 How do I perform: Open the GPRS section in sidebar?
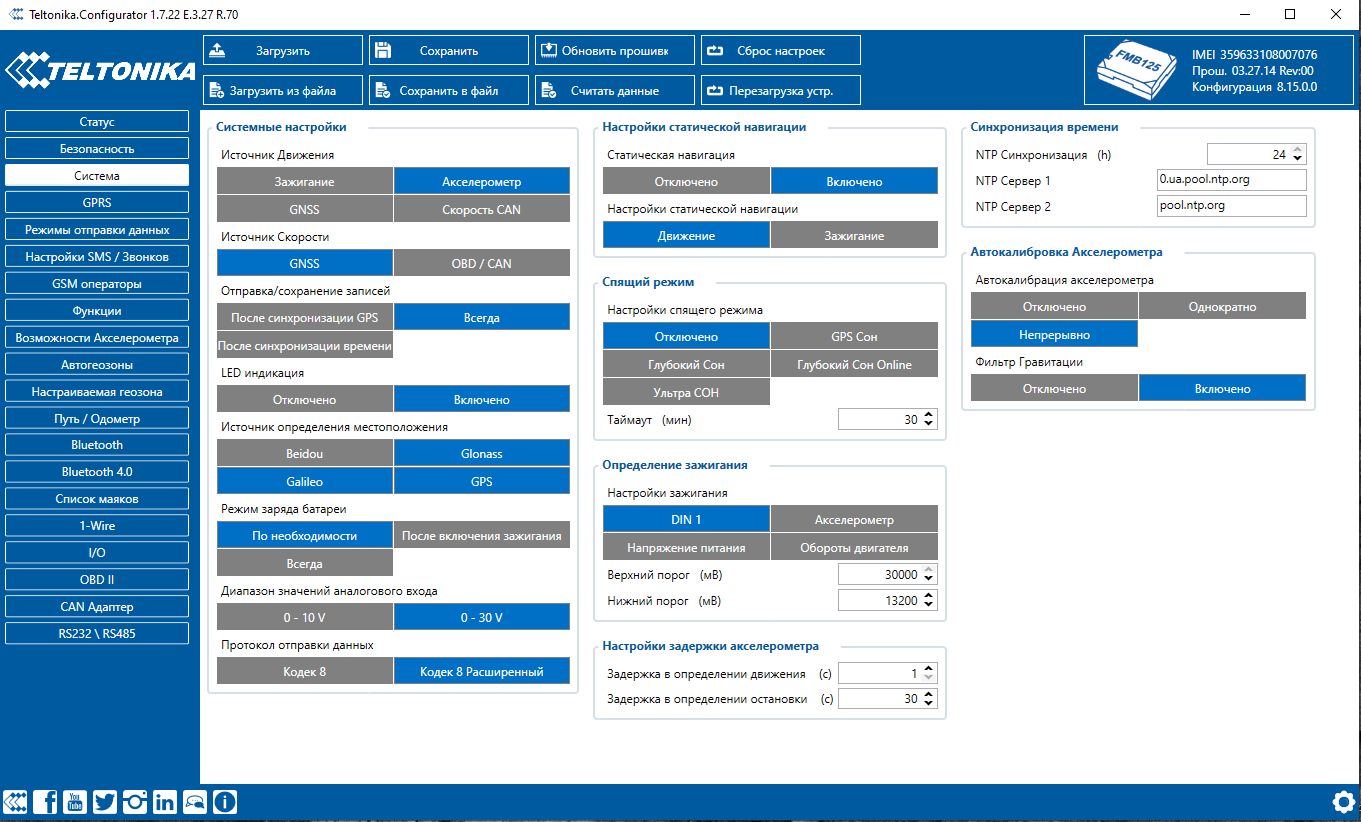point(97,203)
